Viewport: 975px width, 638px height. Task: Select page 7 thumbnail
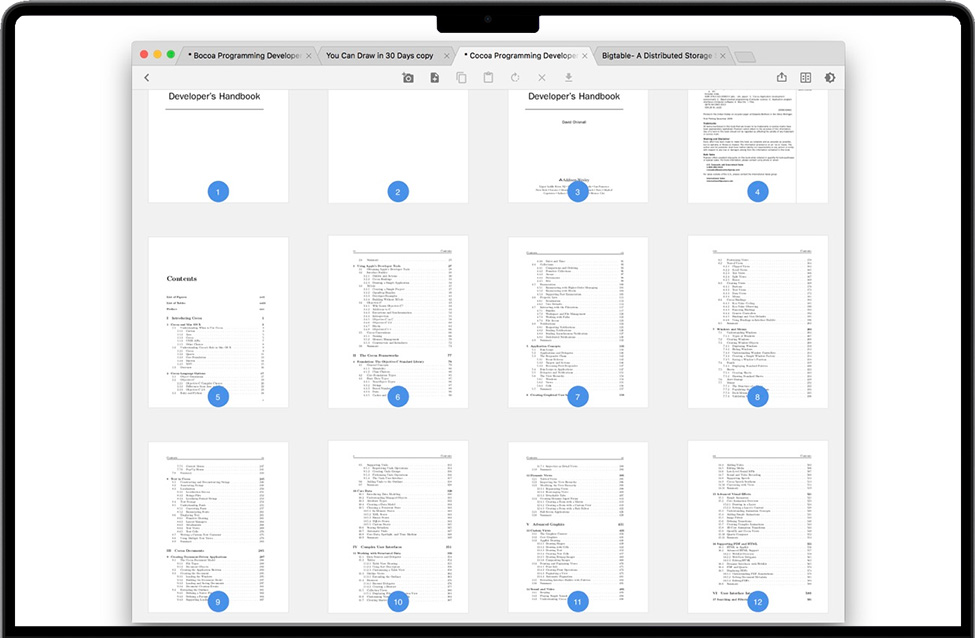pyautogui.click(x=578, y=322)
